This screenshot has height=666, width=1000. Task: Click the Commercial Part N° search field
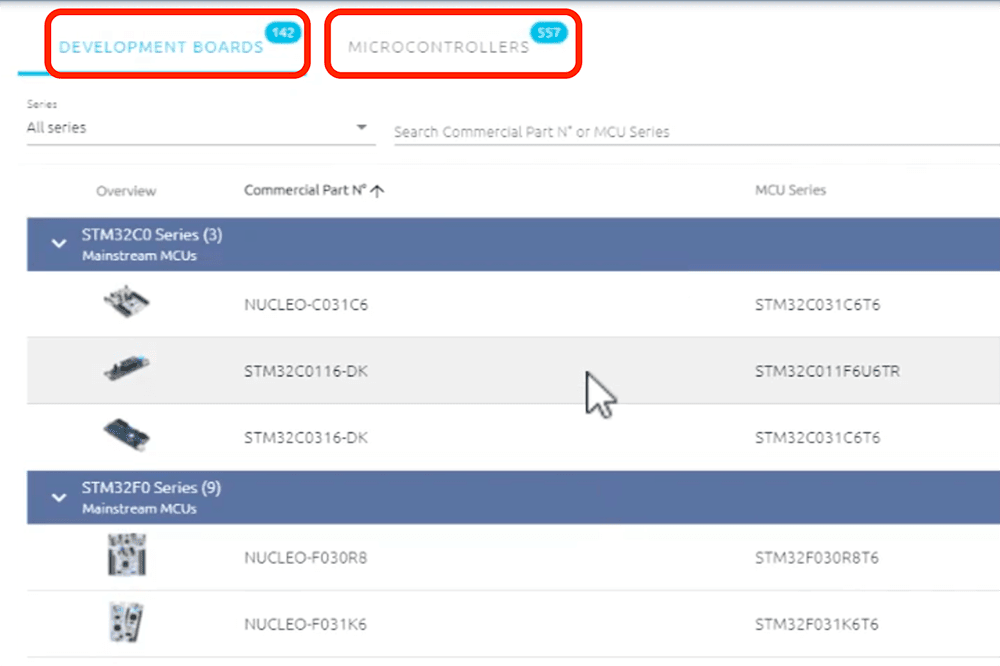[696, 132]
